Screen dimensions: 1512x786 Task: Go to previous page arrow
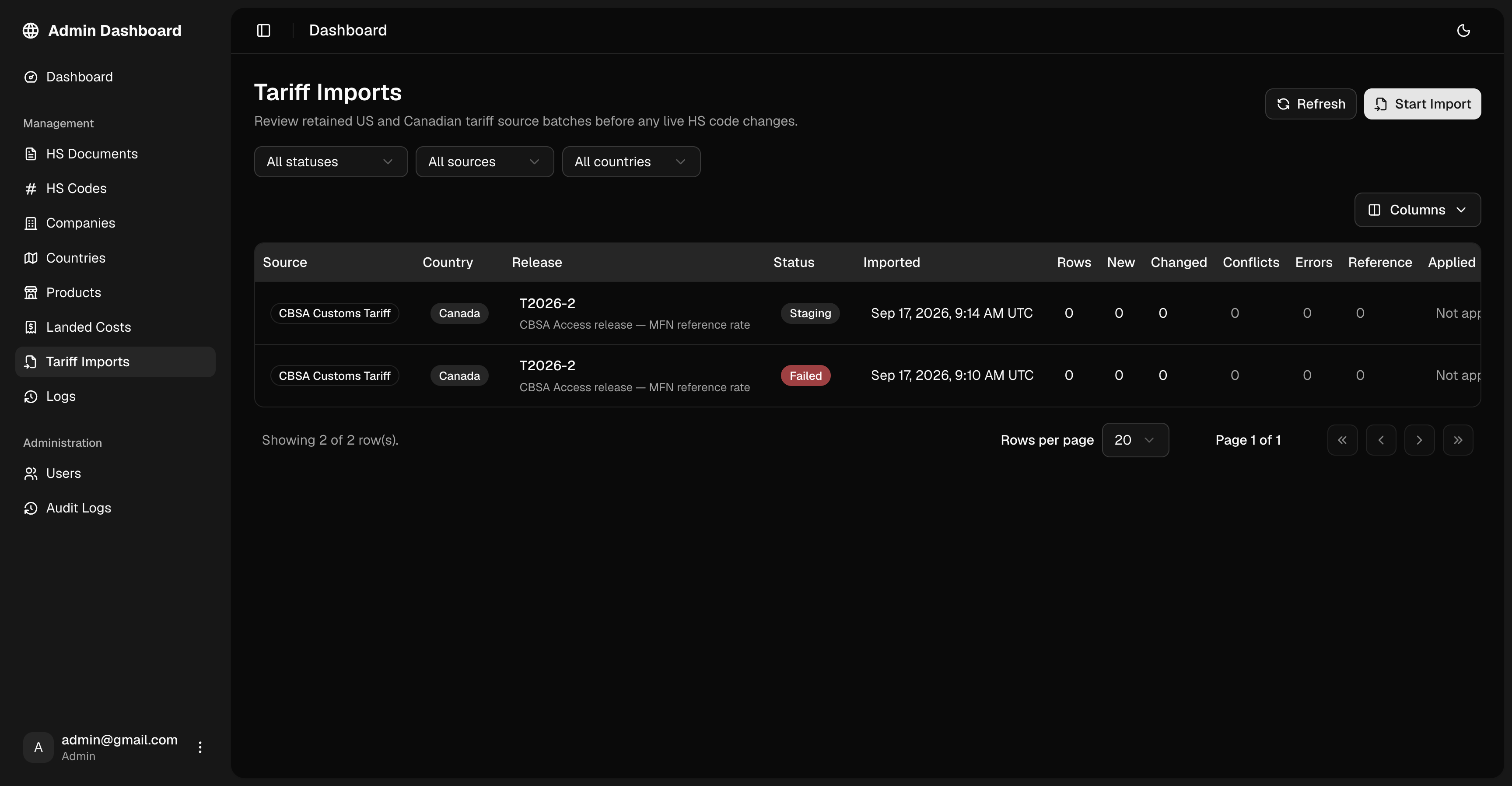[1381, 440]
